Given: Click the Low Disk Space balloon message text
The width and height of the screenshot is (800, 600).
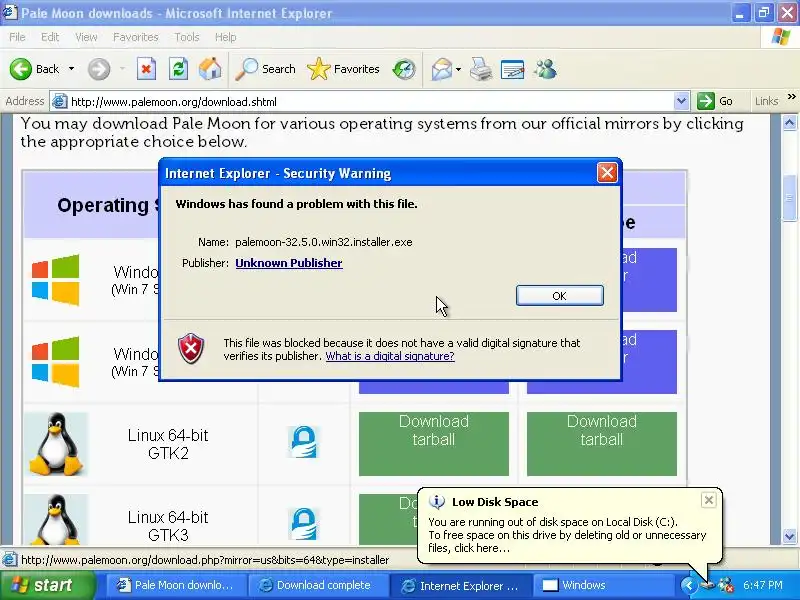Looking at the screenshot, I should click(x=567, y=535).
